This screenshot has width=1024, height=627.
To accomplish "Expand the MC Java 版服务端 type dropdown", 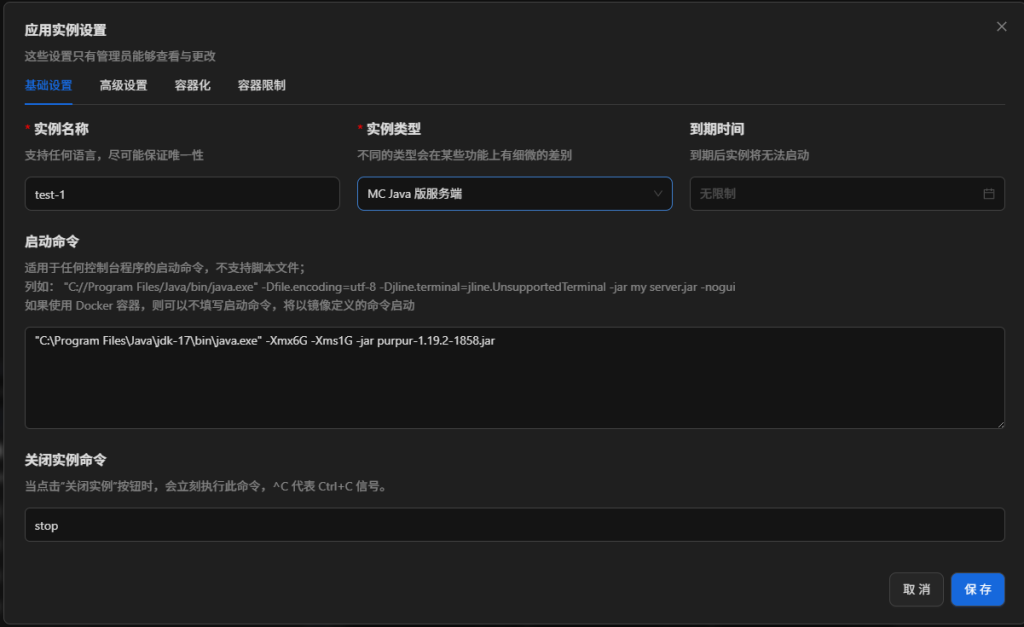I will [x=500, y=194].
